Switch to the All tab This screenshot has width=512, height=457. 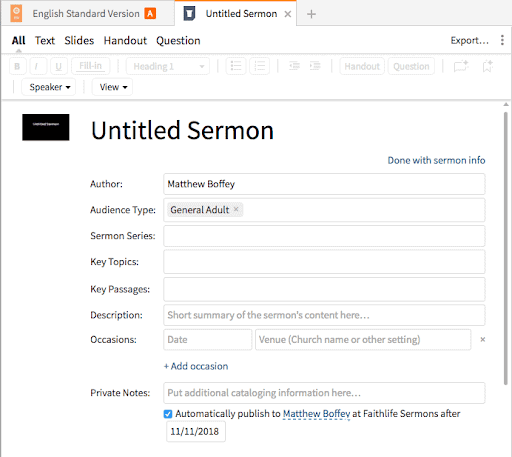tap(18, 41)
